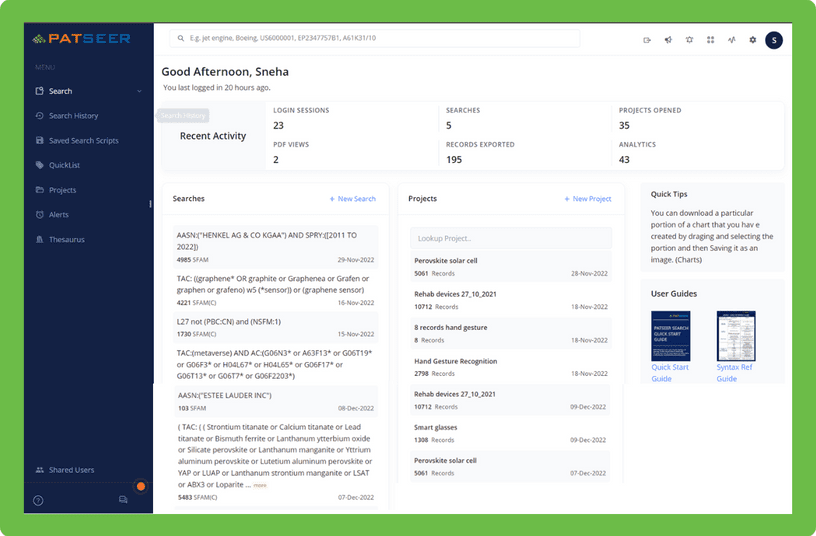Click the Projects folder icon in sidebar
The width and height of the screenshot is (816, 536).
40,190
